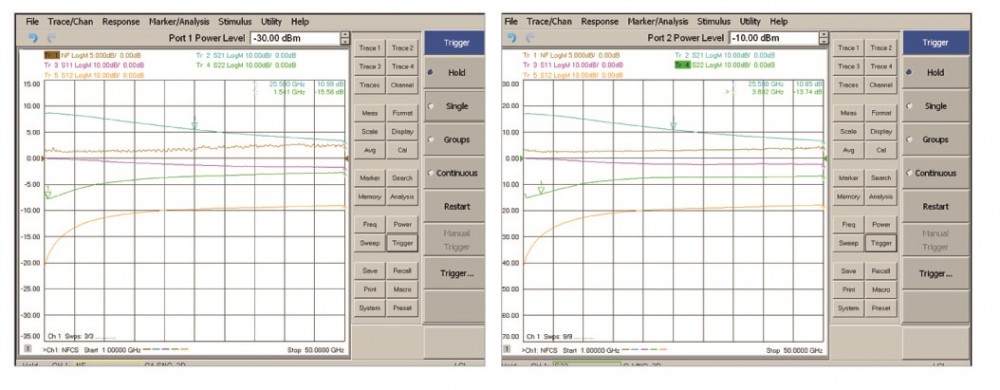Viewport: 1000px width, 390px height.
Task: Click the S21 marker triangle on left plot
Action: (195, 126)
